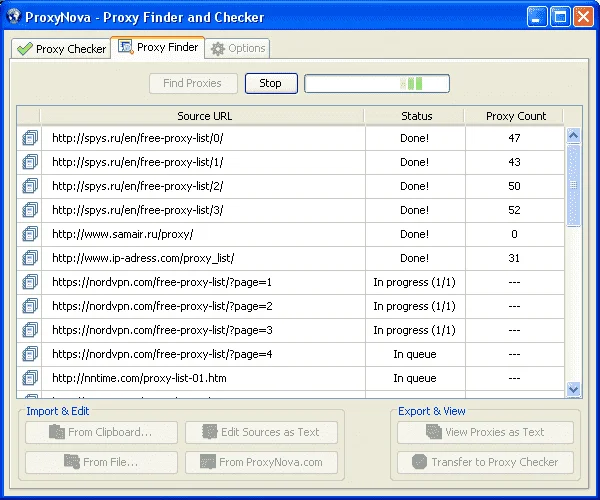The height and width of the screenshot is (500, 600).
Task: Click the page icon for spys.ru free-proxy-list/3/ row
Action: 30,210
